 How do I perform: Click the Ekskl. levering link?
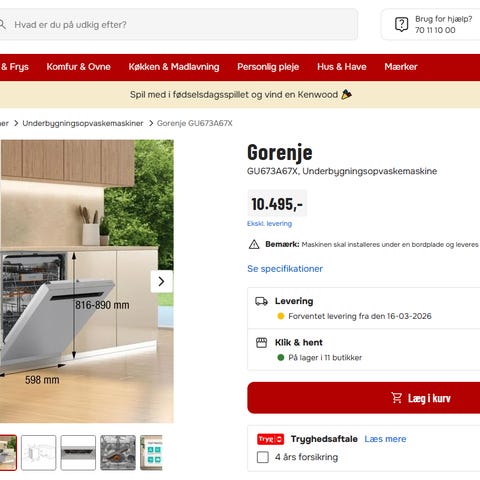(269, 224)
